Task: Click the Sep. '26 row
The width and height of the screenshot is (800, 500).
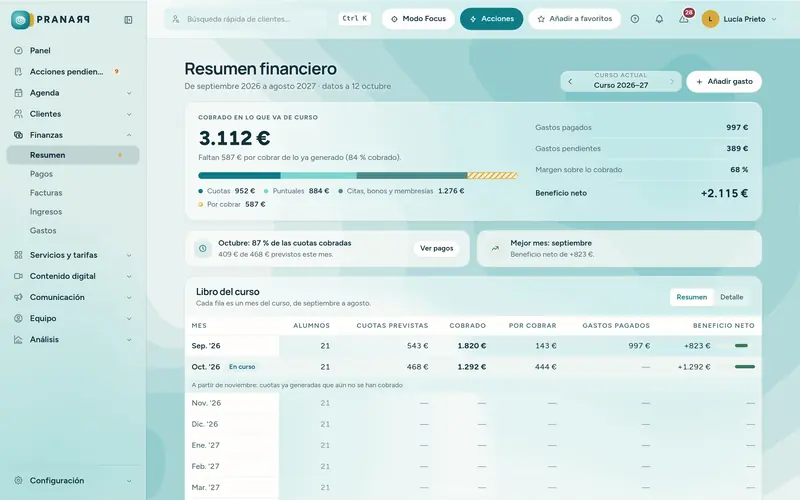Action: point(473,346)
